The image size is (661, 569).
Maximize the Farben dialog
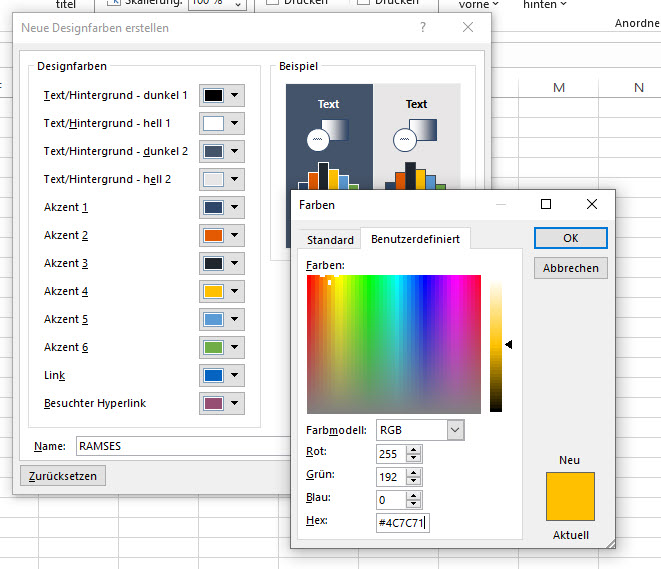pos(546,204)
